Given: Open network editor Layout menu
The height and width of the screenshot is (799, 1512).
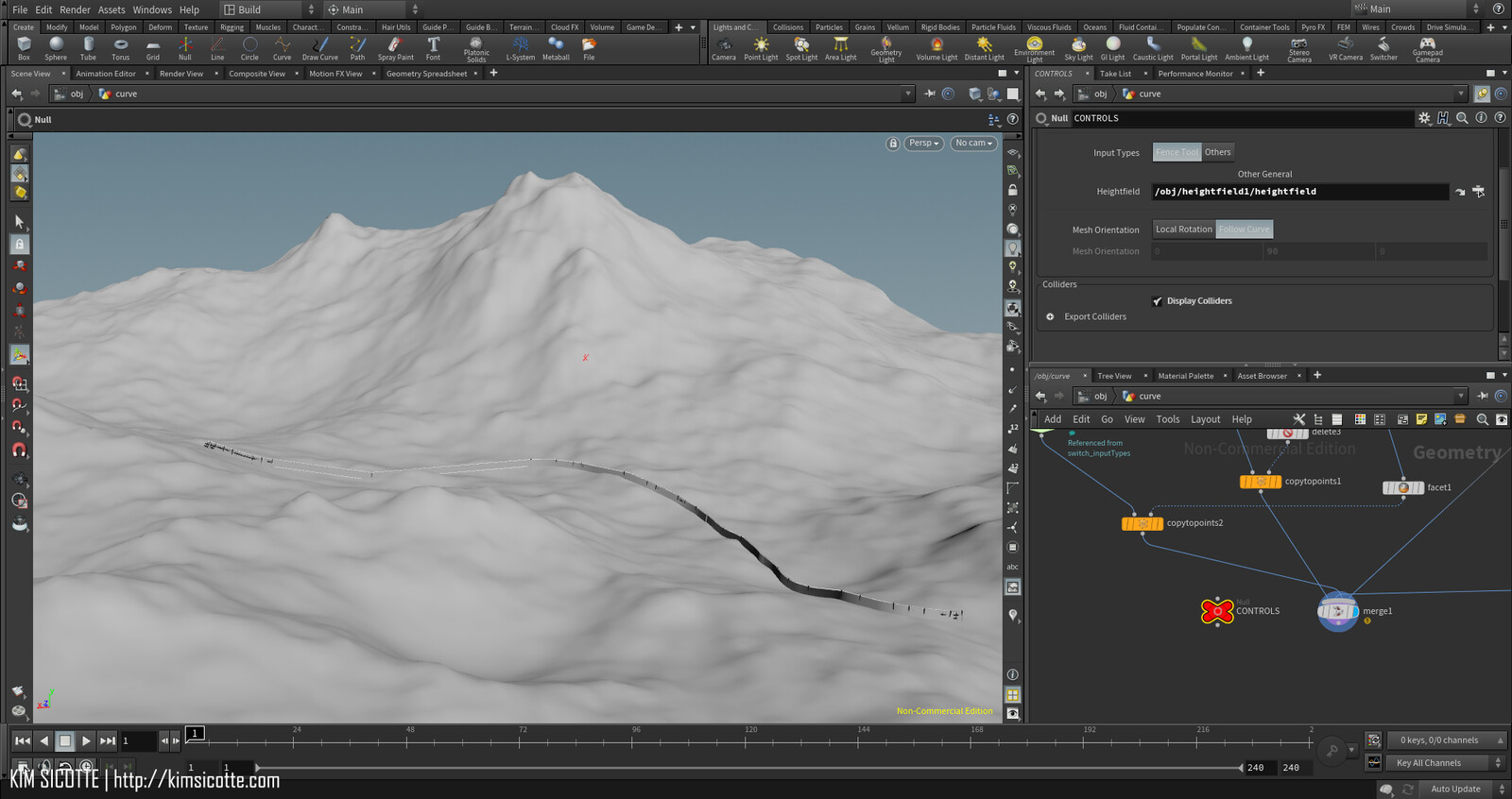Looking at the screenshot, I should [1205, 419].
